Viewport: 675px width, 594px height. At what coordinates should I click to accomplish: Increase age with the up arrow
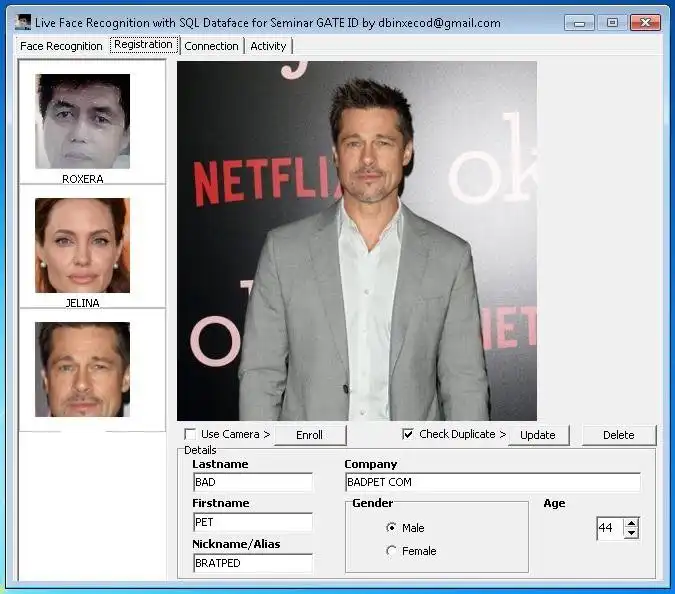tap(631, 523)
